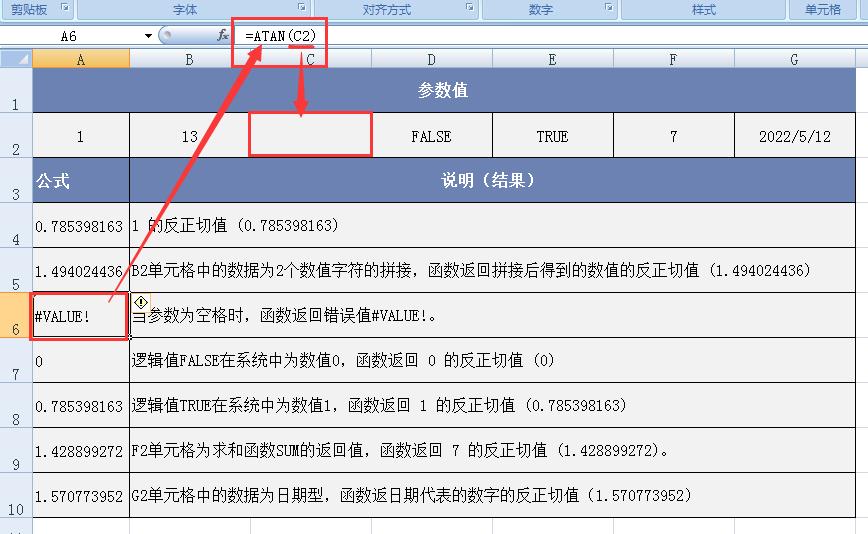
Task: Select row 6 header
Action: tap(16, 315)
